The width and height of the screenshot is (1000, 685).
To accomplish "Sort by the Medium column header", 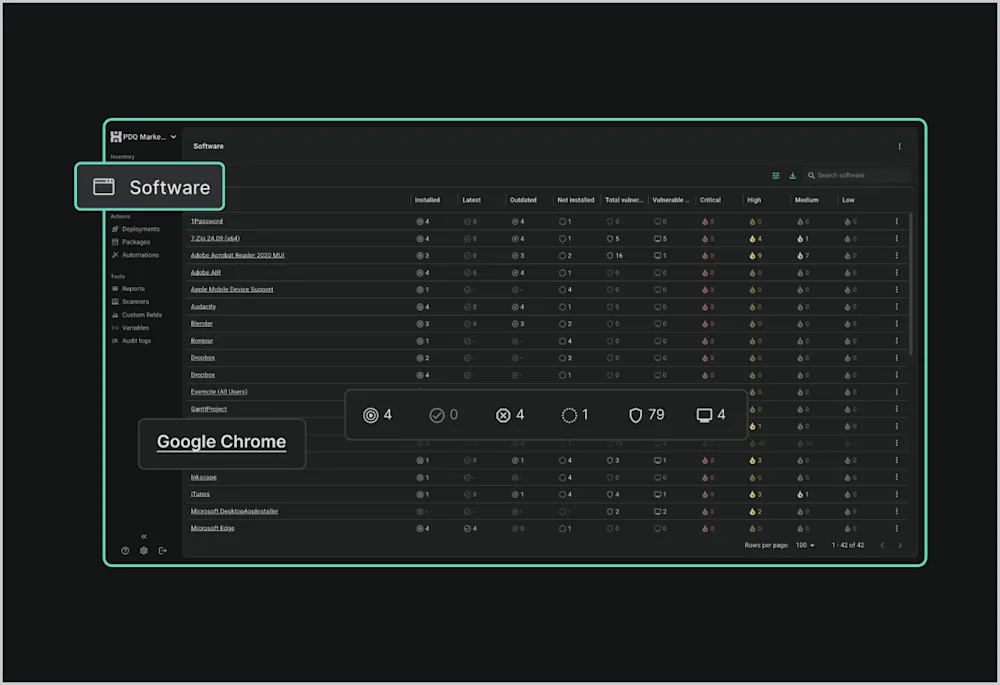I will click(x=806, y=200).
